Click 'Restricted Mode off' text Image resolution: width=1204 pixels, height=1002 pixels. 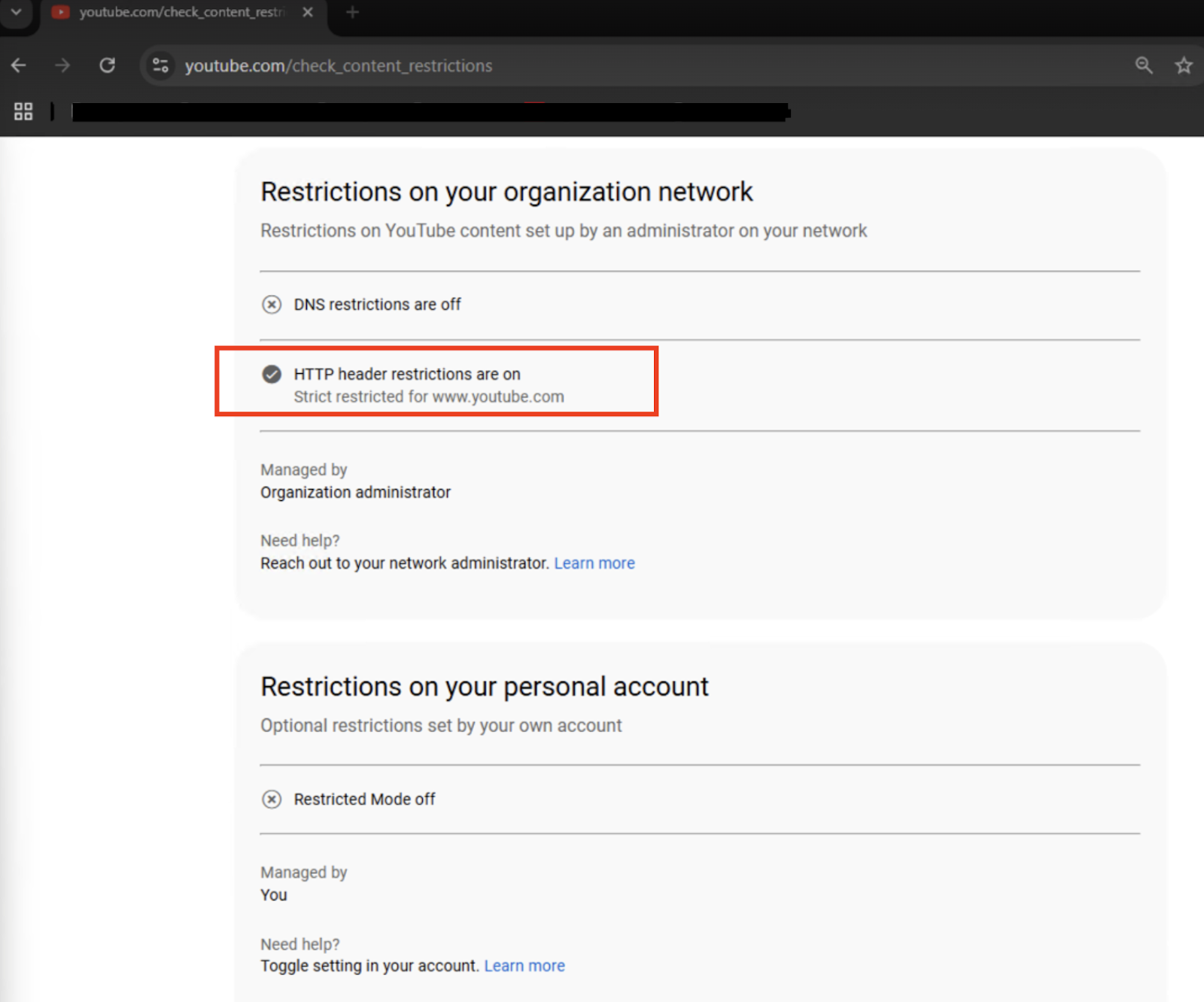[364, 799]
